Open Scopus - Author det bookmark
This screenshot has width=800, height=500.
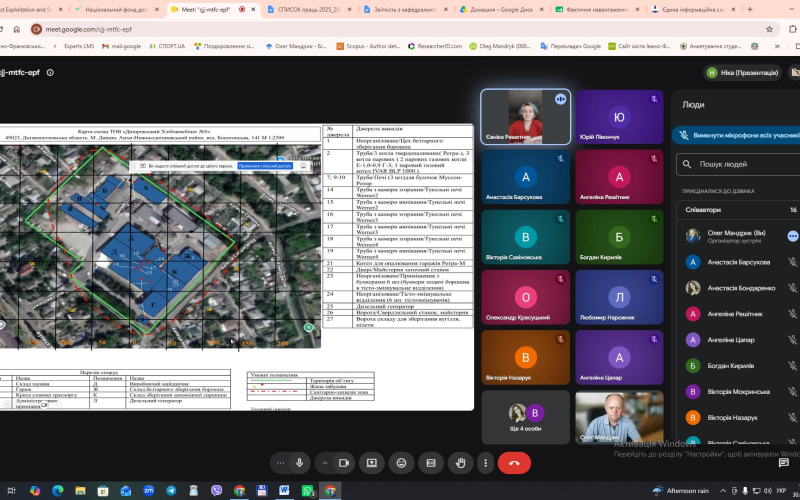(x=368, y=46)
